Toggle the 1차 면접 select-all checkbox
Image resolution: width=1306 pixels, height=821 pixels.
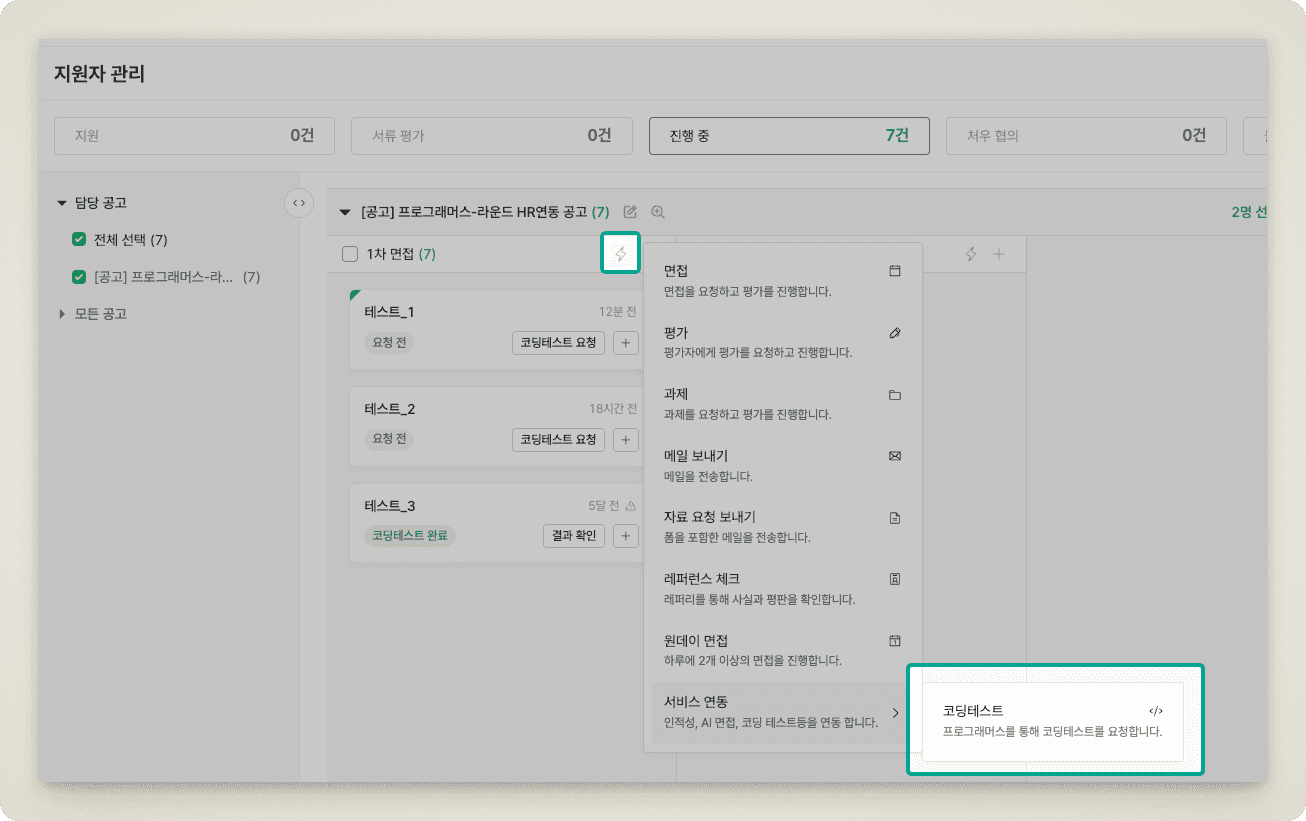[350, 254]
